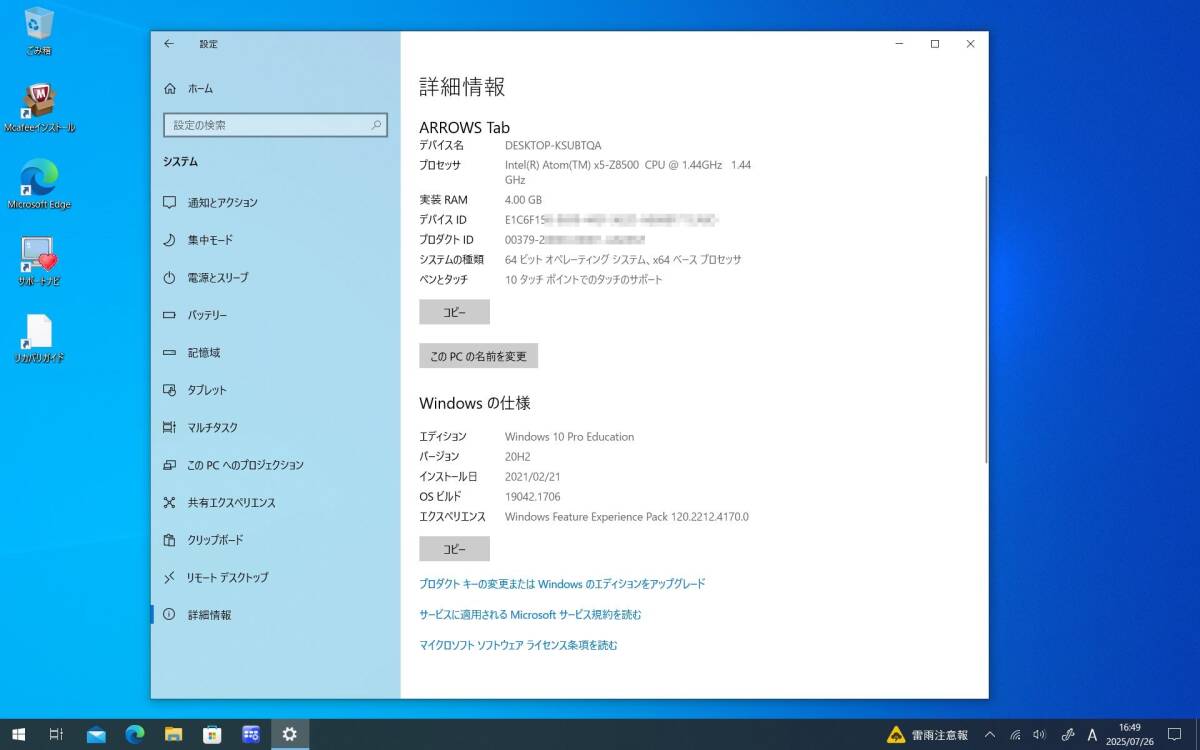Open ホーム in the Settings sidebar
This screenshot has width=1200, height=750.
[x=200, y=89]
